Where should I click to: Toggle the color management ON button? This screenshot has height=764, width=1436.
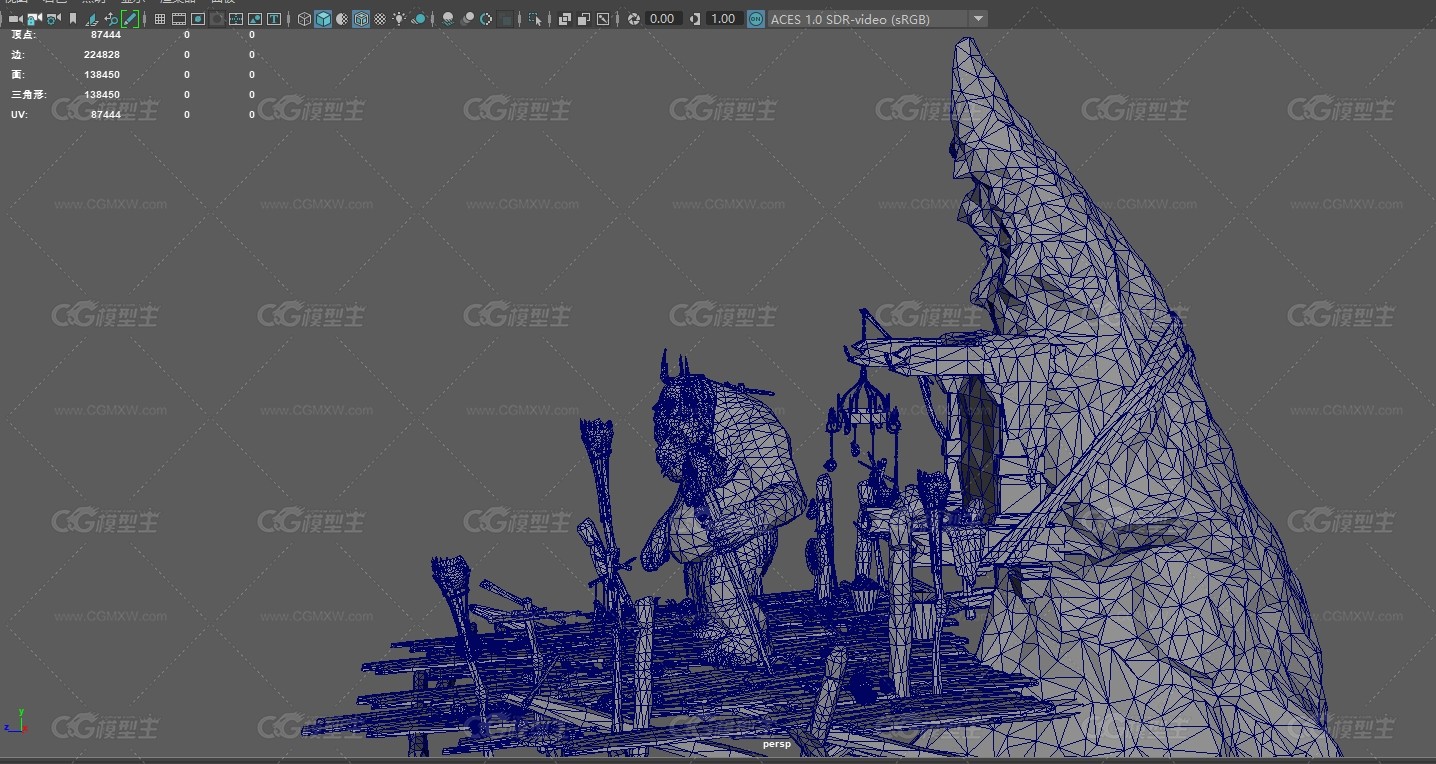coord(756,19)
